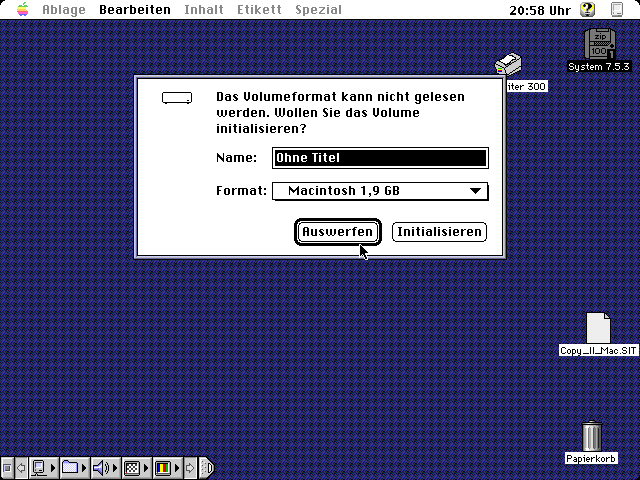640x480 pixels.
Task: Collapse the control strip using end tab
Action: 207,467
